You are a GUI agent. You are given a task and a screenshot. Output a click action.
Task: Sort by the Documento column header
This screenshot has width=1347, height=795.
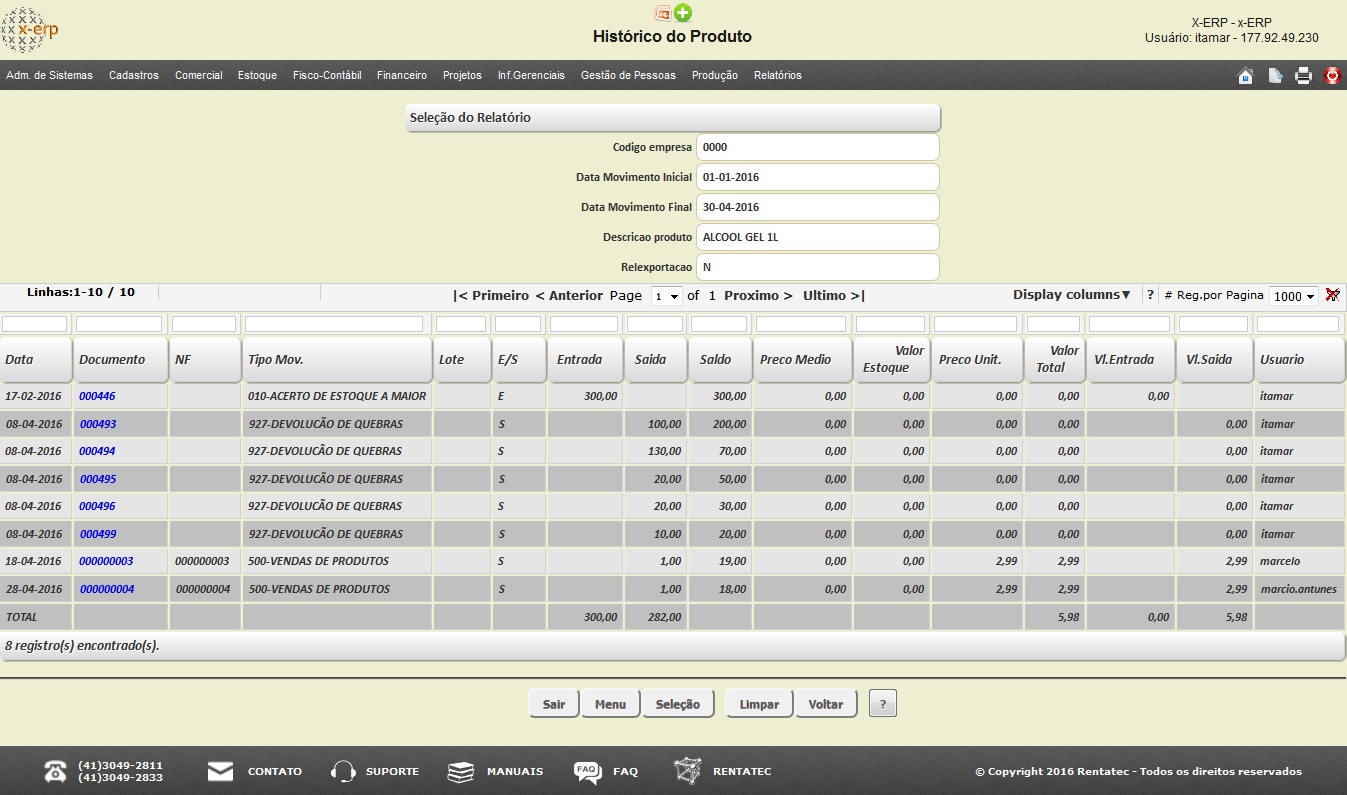121,360
